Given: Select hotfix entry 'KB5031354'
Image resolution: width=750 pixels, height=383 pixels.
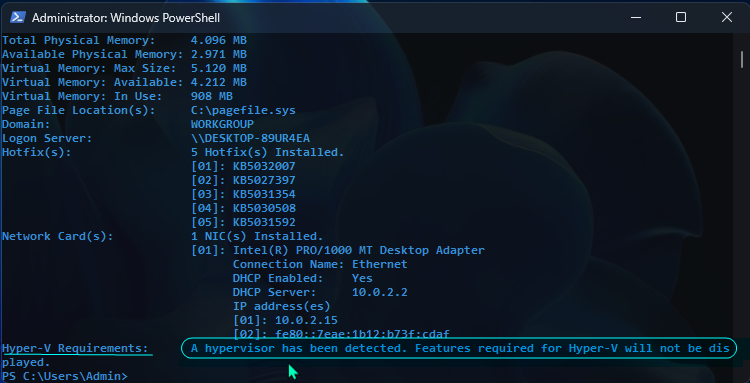Looking at the screenshot, I should tap(264, 194).
